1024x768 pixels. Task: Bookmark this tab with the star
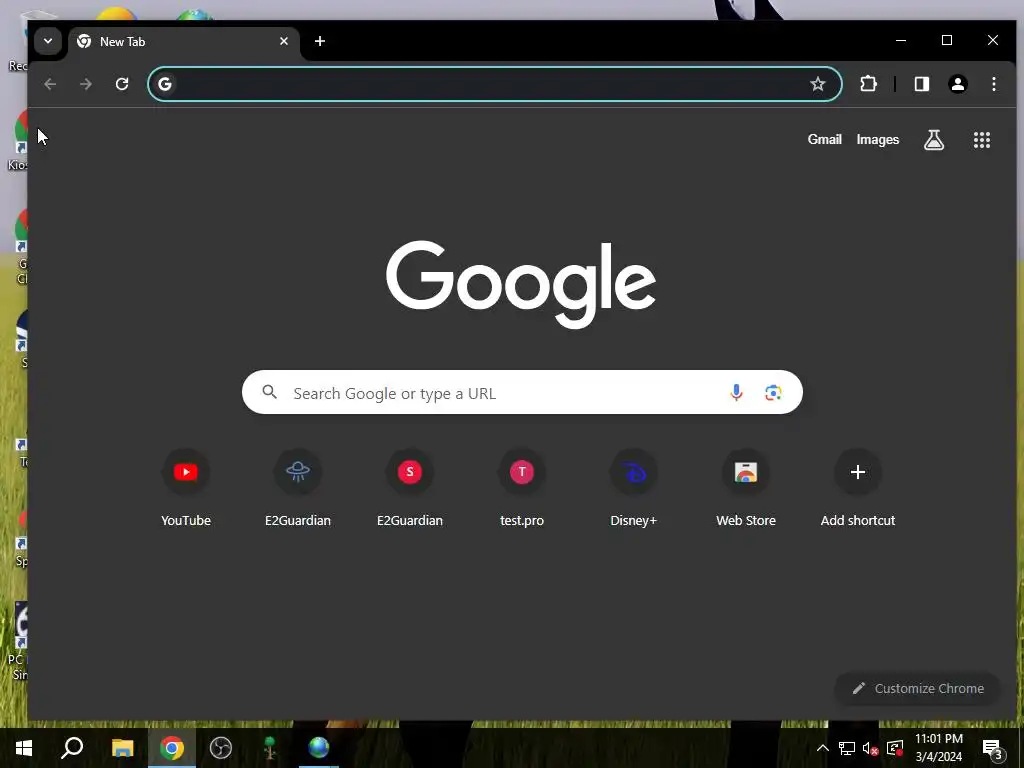[x=818, y=84]
